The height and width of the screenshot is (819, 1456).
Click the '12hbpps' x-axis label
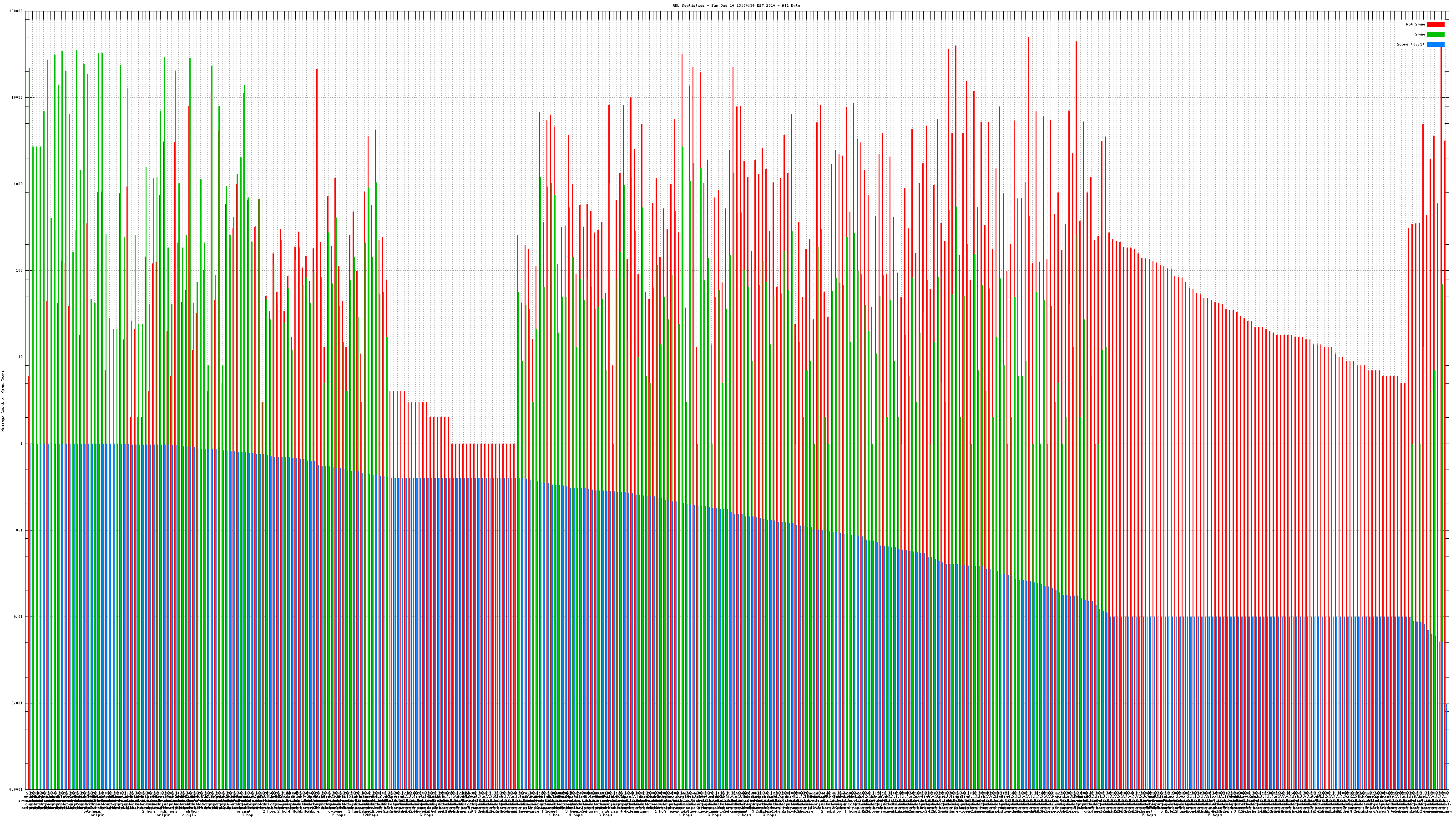370,815
